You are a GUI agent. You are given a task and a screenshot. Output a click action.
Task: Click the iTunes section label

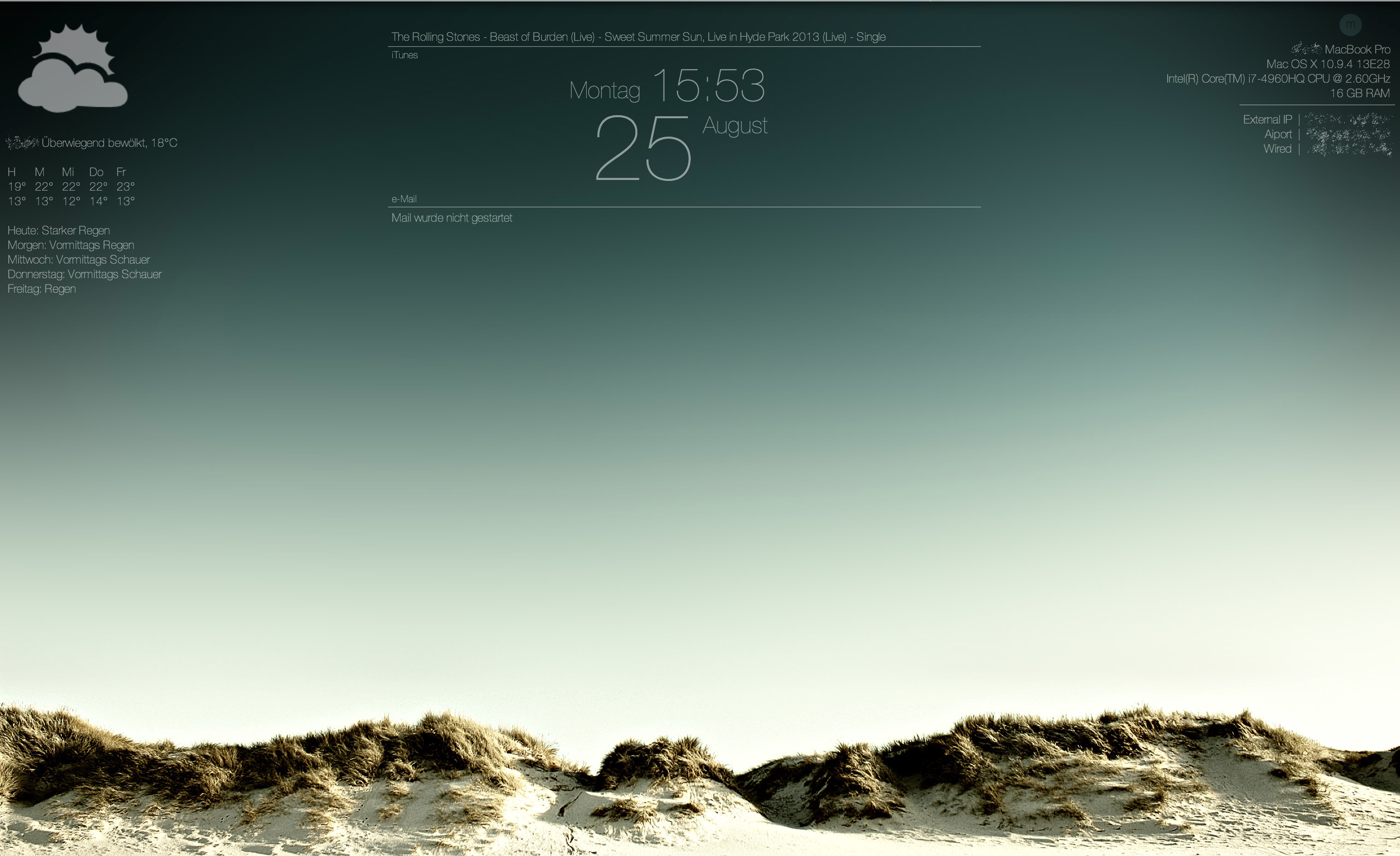coord(404,55)
